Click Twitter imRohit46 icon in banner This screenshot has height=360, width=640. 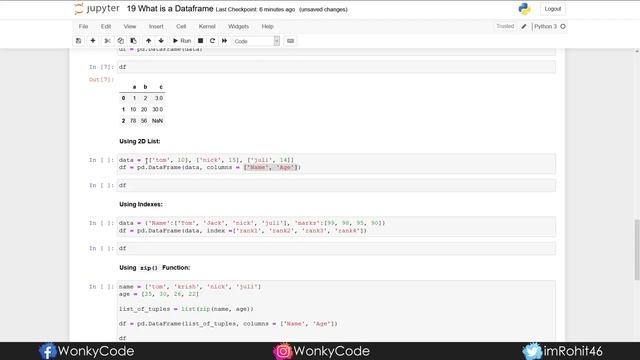532,351
